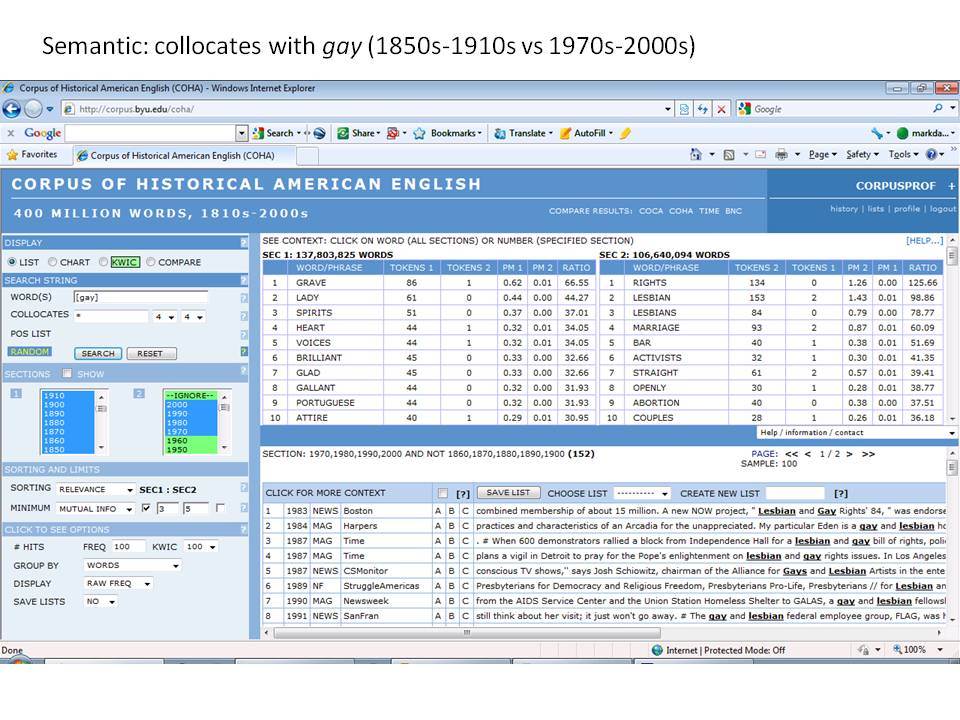
Task: Click the CREATE NEW LIST text field
Action: (x=795, y=493)
